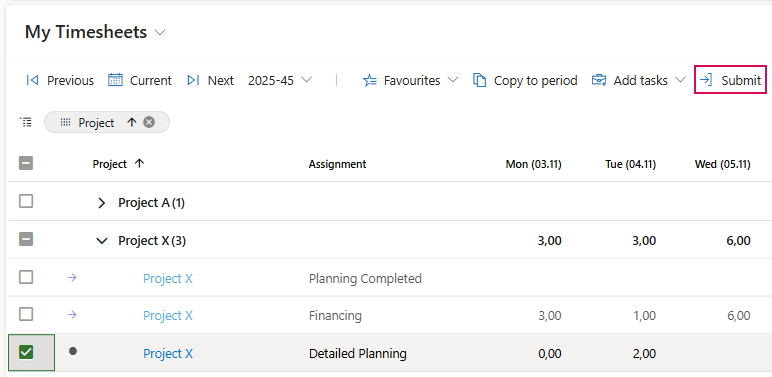Open Project X link in Planning Completed row
The image size is (772, 377).
coord(168,279)
